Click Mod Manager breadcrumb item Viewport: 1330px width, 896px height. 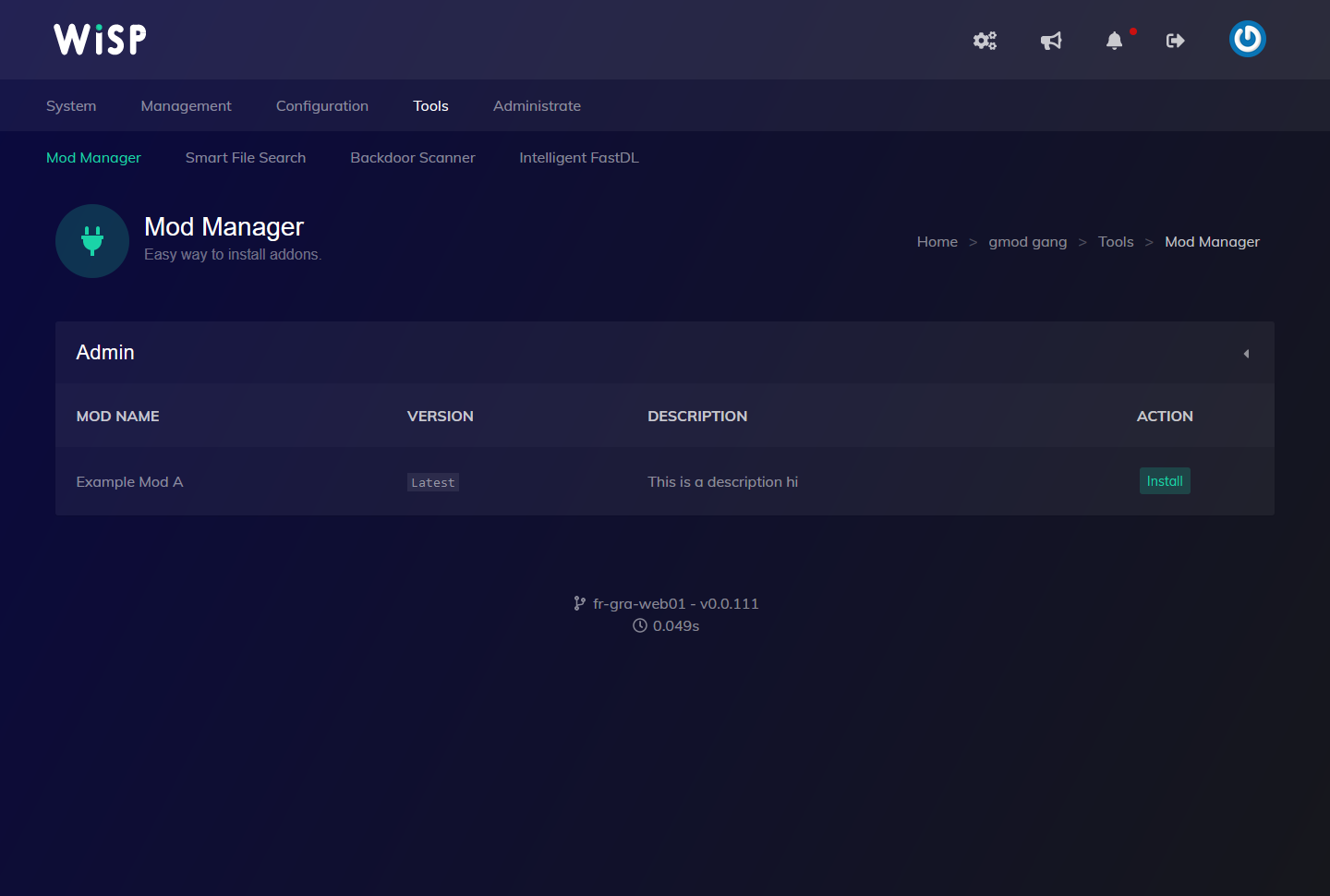[x=1212, y=241]
